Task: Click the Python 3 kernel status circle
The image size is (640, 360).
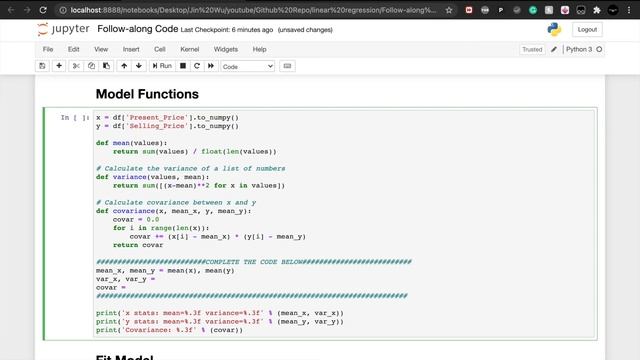Action: tap(599, 49)
